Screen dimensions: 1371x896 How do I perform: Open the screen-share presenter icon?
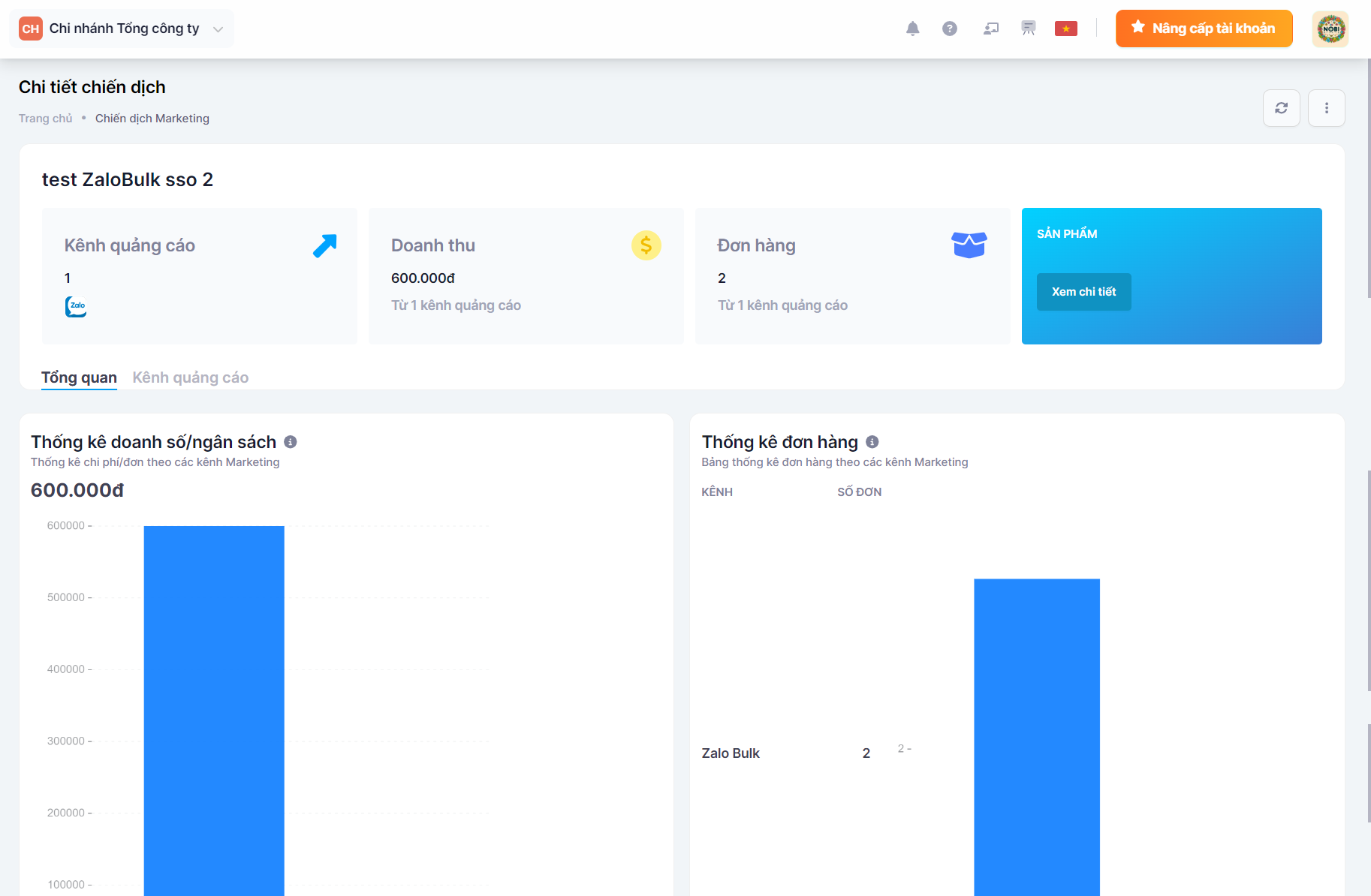click(991, 29)
